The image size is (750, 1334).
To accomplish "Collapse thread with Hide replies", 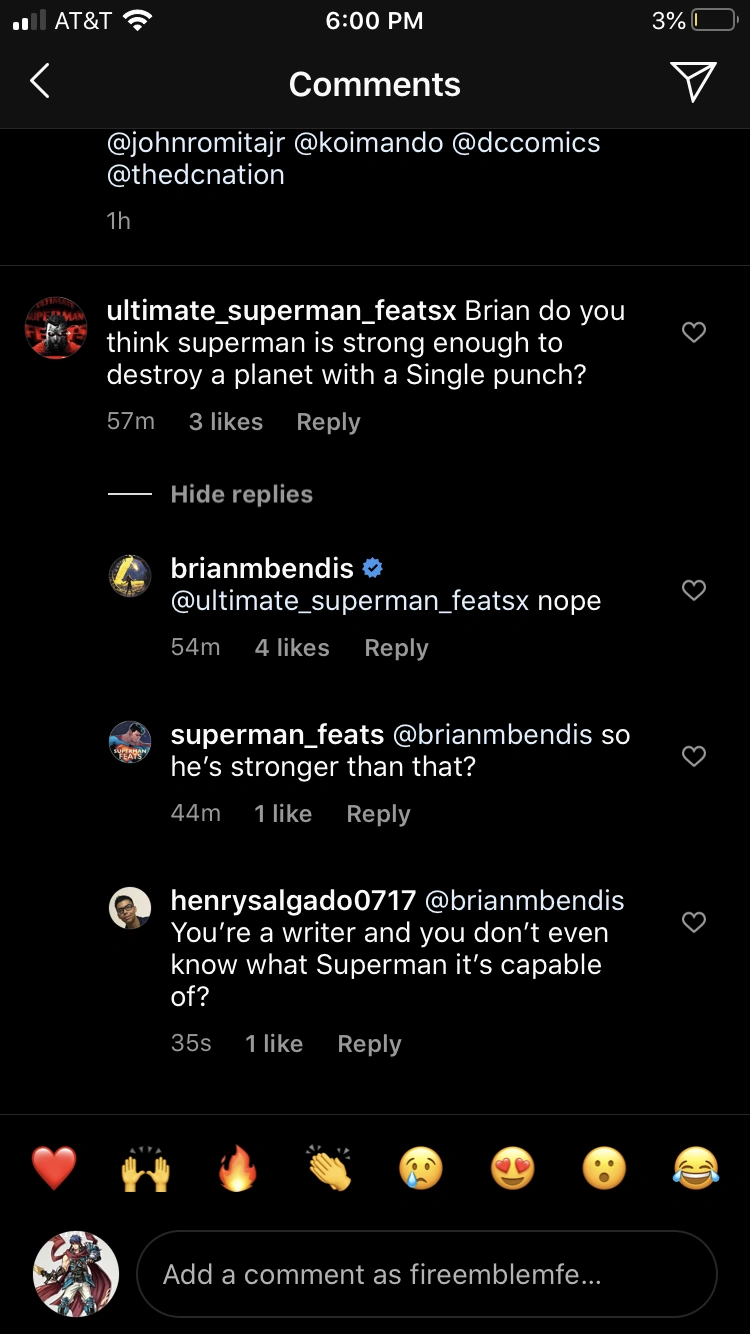I will click(x=241, y=494).
